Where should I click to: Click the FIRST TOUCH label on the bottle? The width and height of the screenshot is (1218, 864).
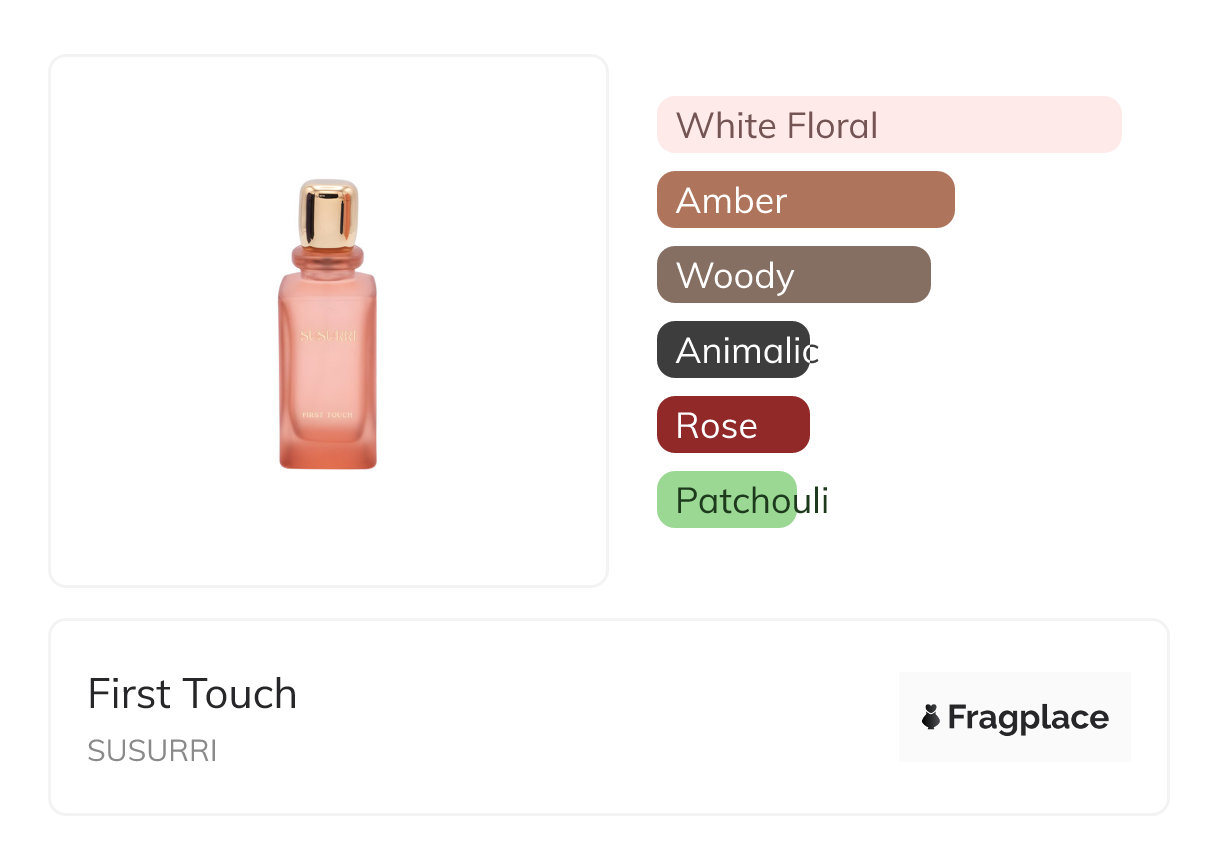point(327,414)
